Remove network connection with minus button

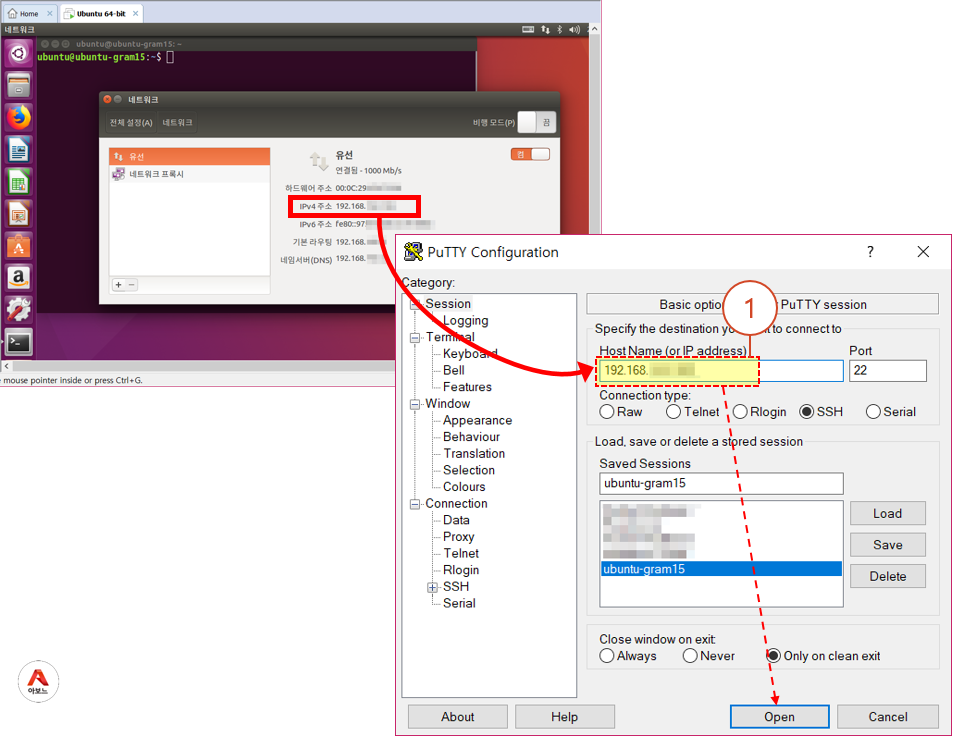tap(131, 285)
